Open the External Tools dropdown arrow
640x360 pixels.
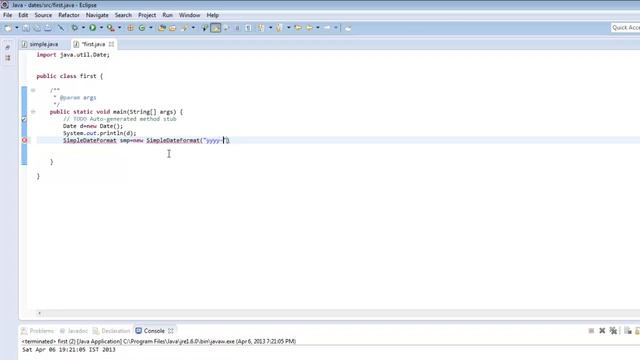coord(120,28)
